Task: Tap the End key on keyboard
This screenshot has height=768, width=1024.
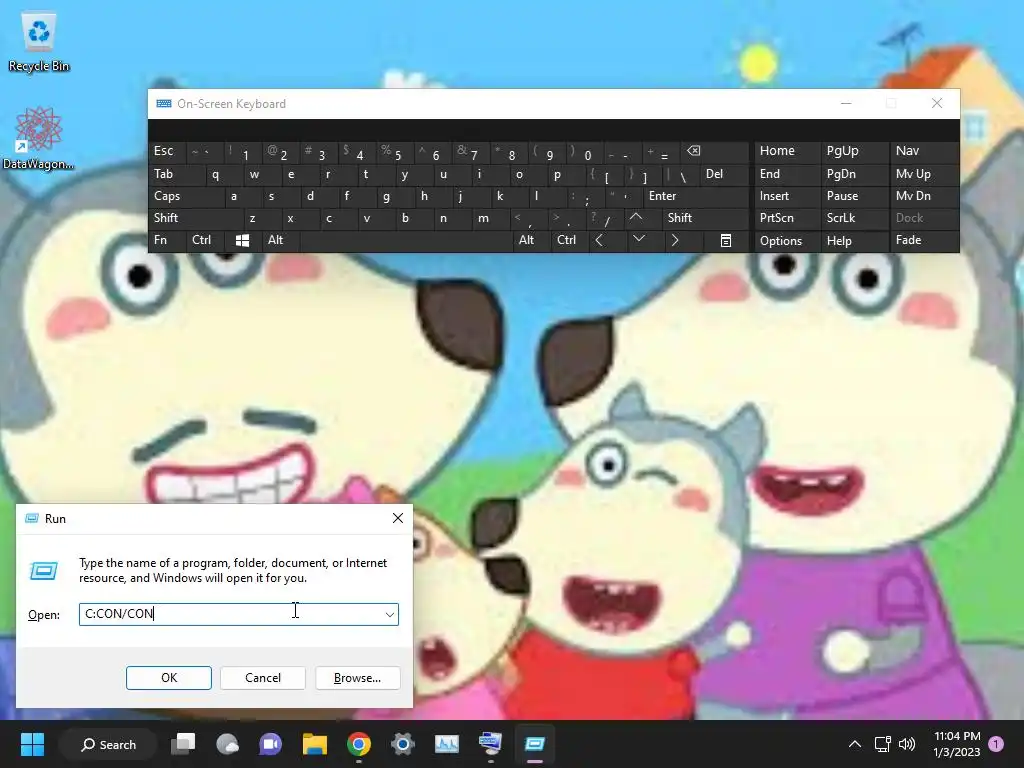Action: click(x=786, y=174)
